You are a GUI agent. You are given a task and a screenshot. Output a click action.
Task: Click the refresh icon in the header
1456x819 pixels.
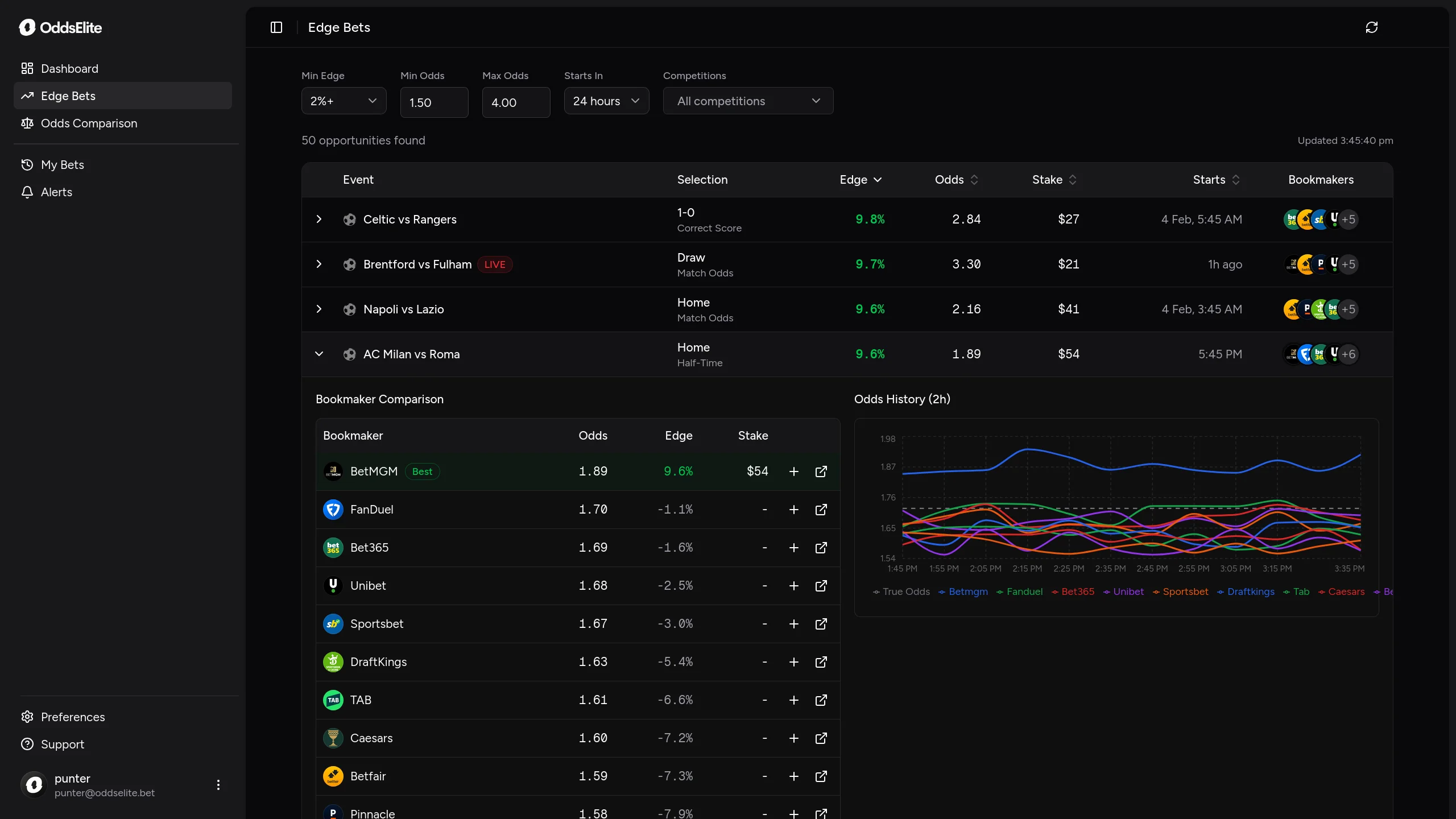pyautogui.click(x=1371, y=27)
